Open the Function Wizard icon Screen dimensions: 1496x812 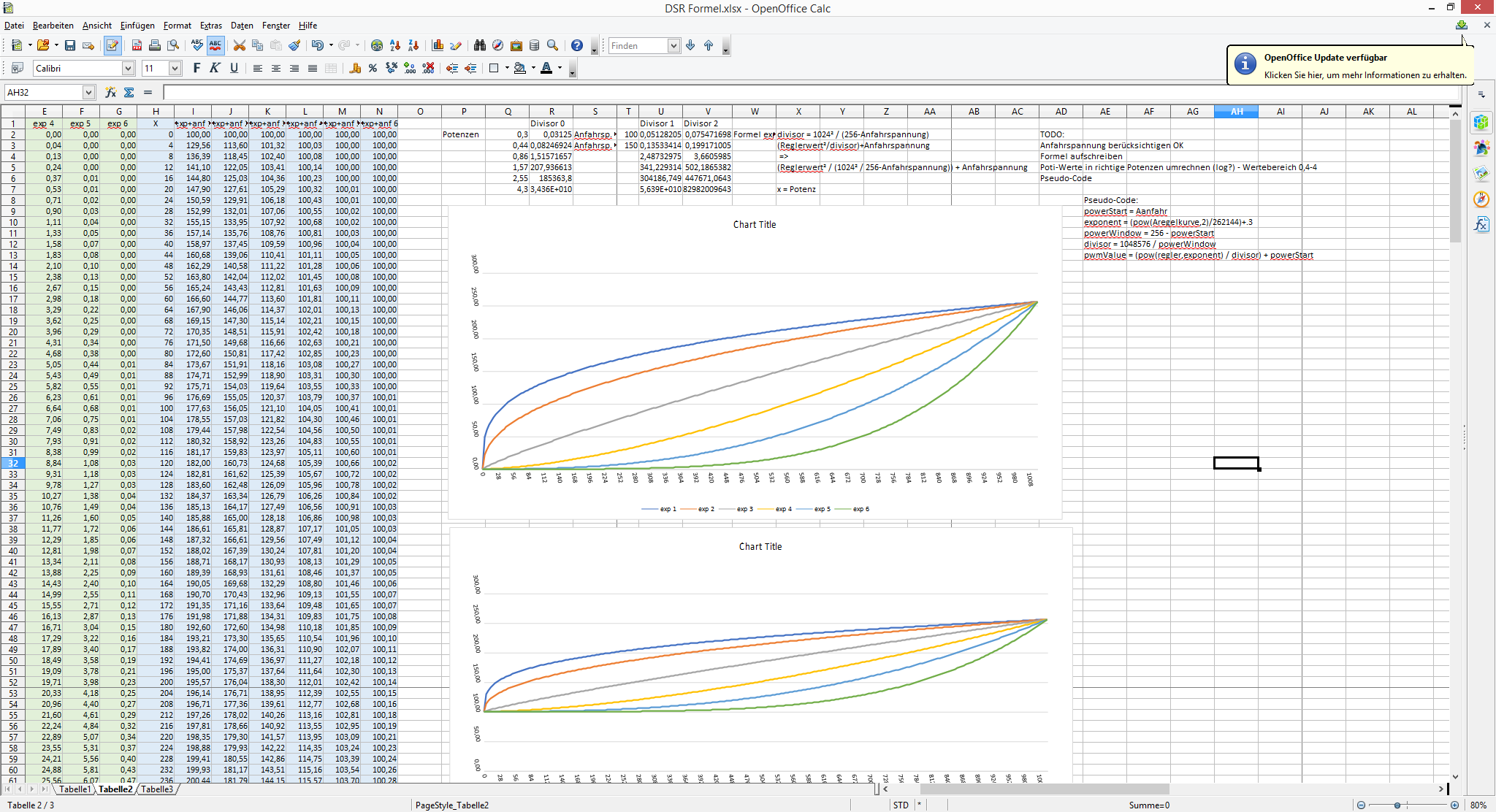pos(110,92)
